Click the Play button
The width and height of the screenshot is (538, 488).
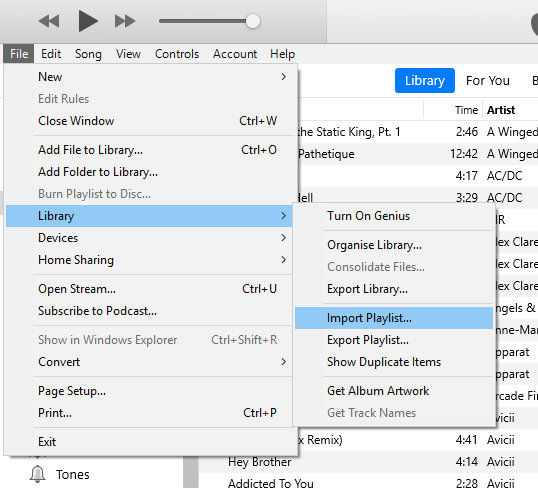88,21
